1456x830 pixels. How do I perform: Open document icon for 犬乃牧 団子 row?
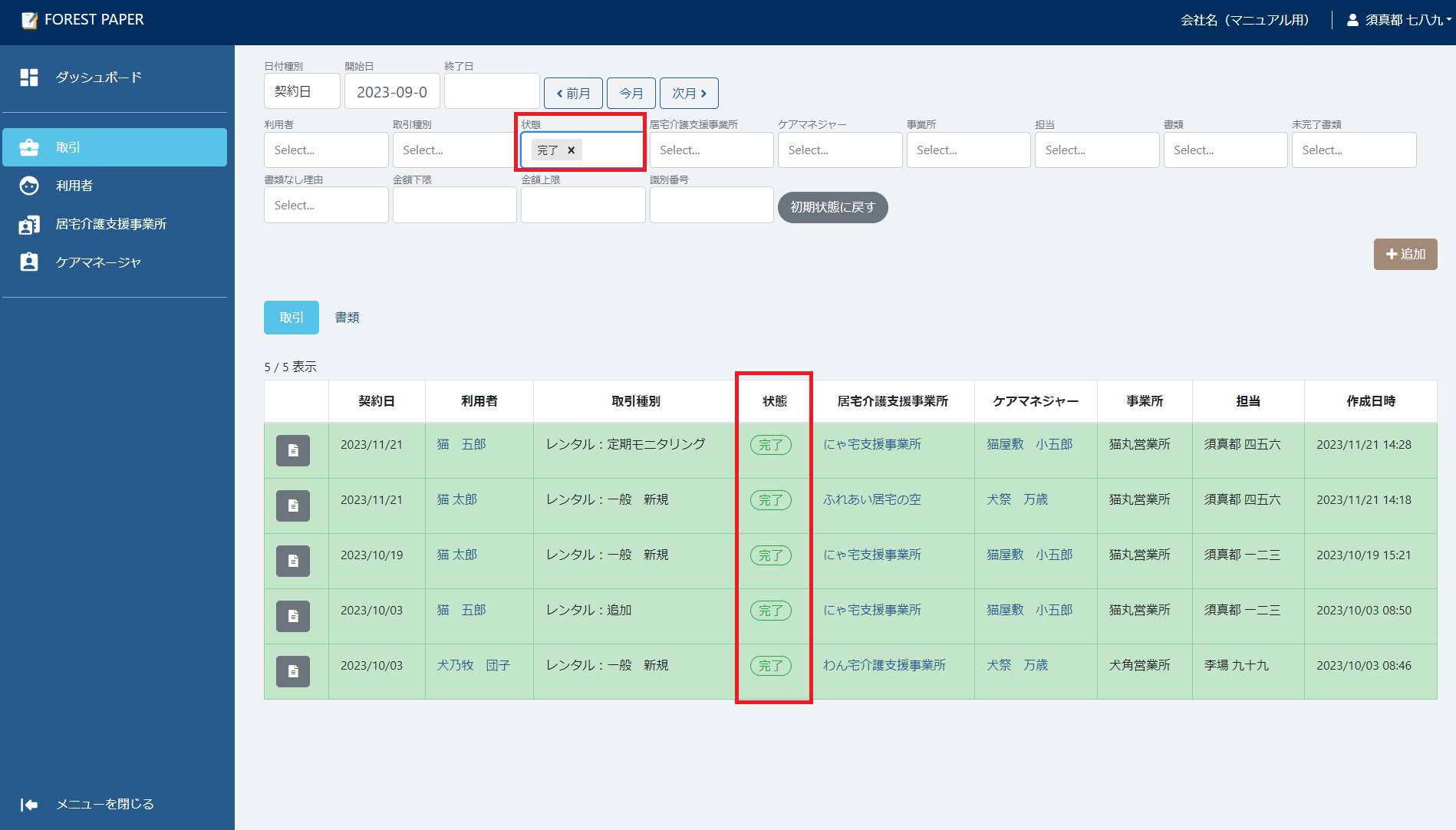293,671
